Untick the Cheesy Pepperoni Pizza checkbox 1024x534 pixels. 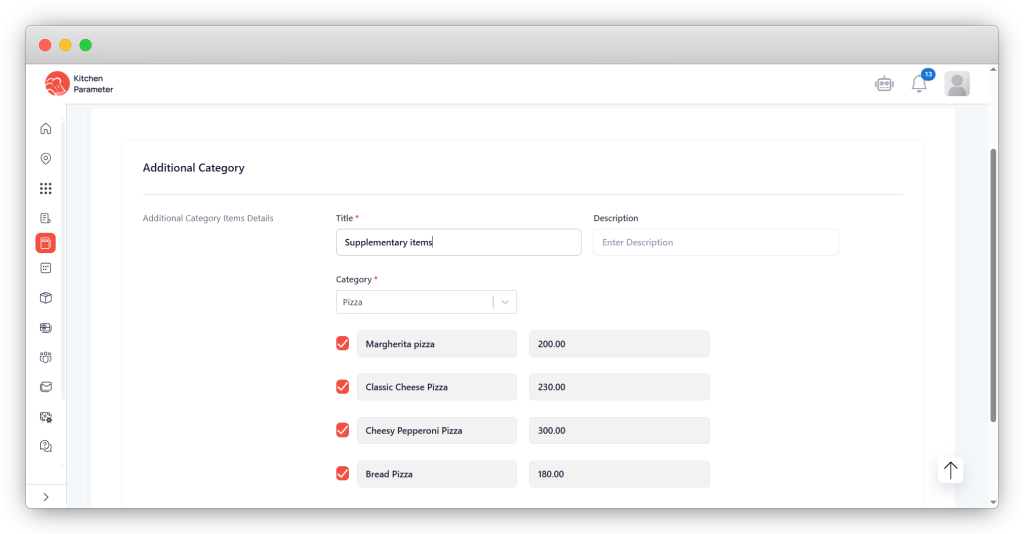343,430
